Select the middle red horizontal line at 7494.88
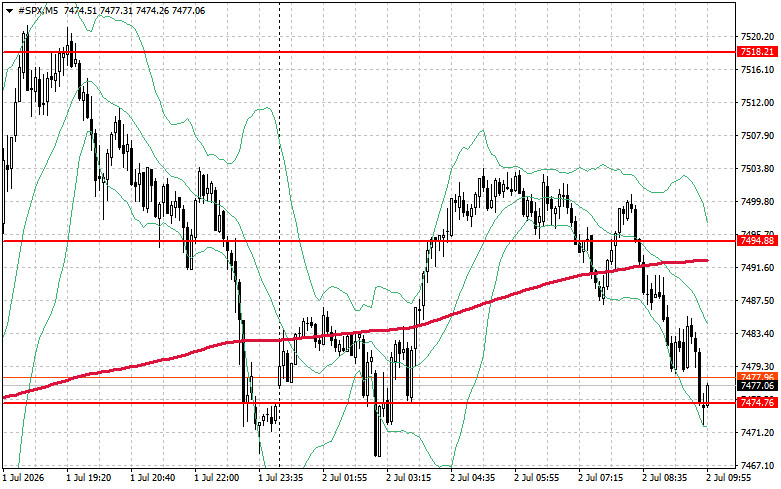The height and width of the screenshot is (489, 781). point(369,241)
